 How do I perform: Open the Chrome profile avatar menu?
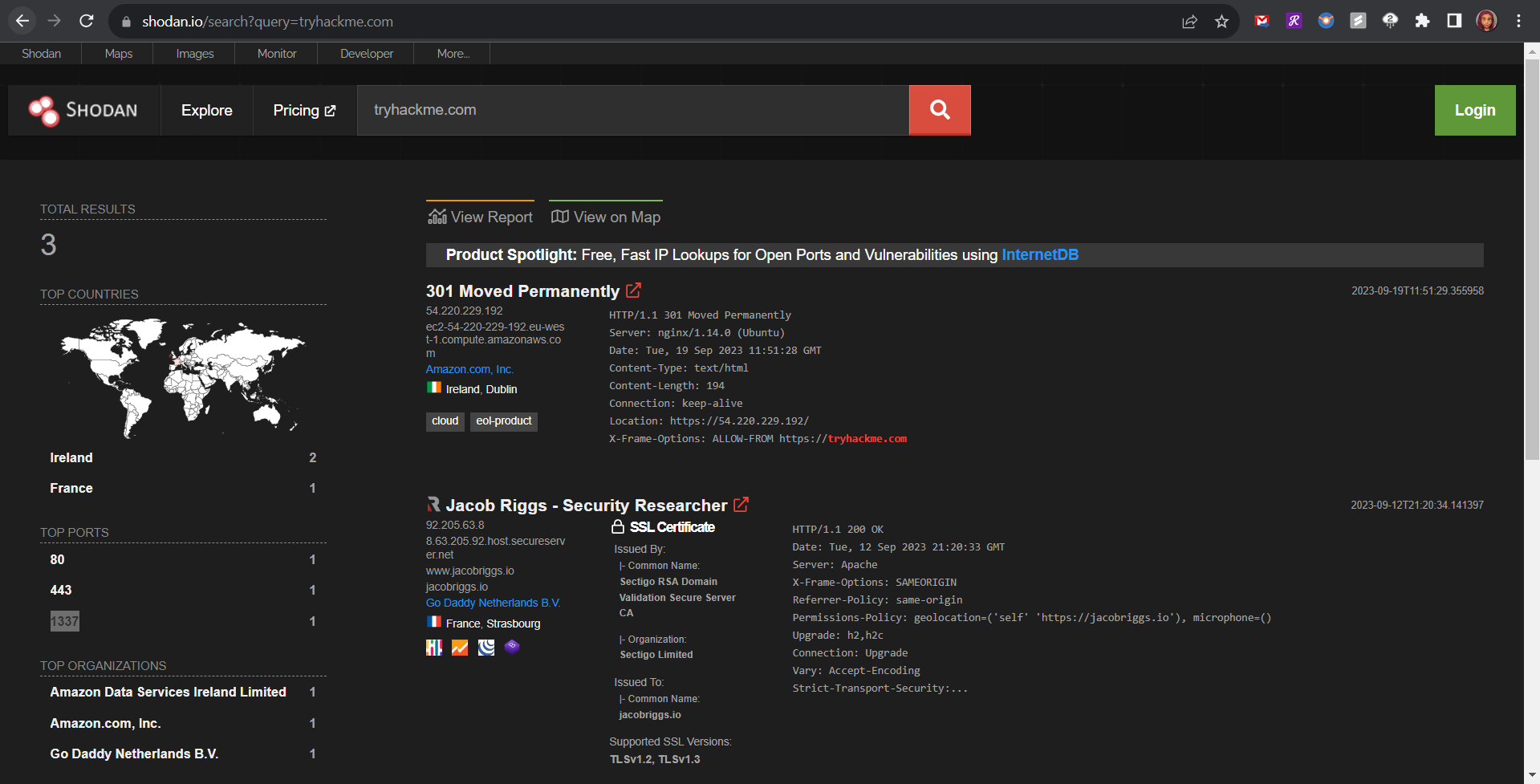click(1486, 22)
